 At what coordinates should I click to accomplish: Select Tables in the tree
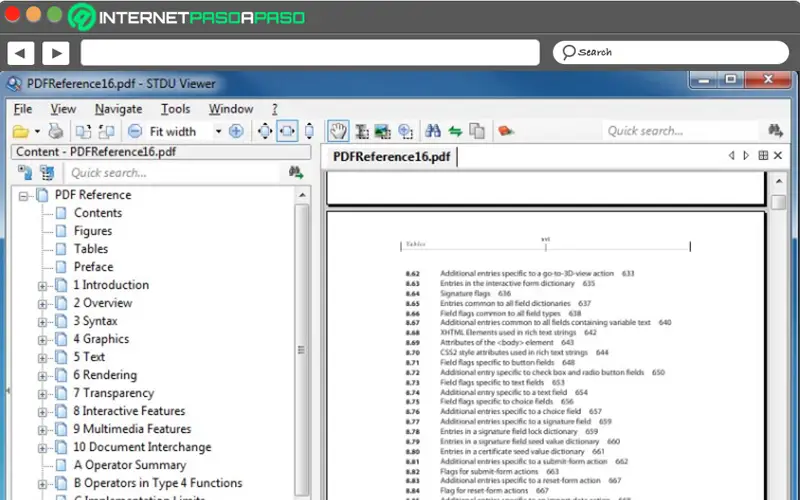[91, 249]
